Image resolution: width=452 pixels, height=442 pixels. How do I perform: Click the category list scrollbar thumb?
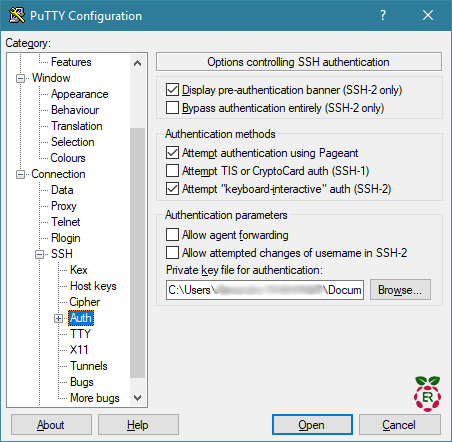click(x=137, y=253)
